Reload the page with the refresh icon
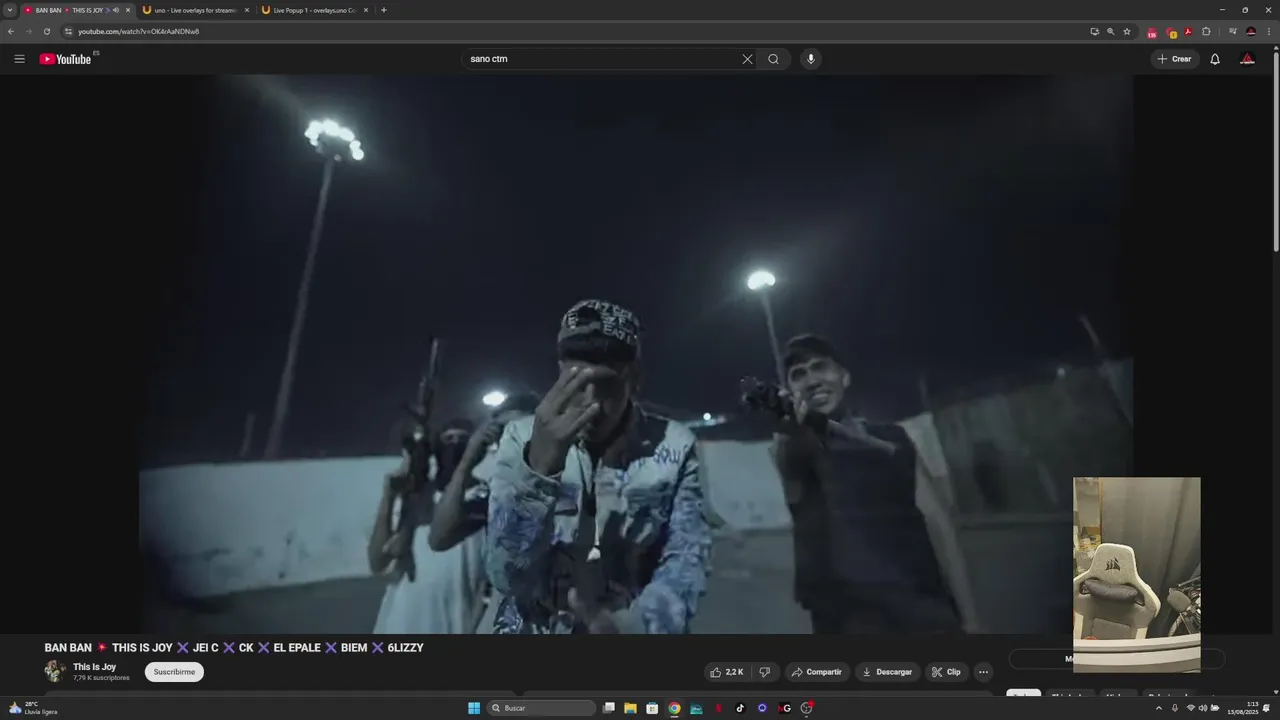The width and height of the screenshot is (1280, 720). click(x=46, y=31)
